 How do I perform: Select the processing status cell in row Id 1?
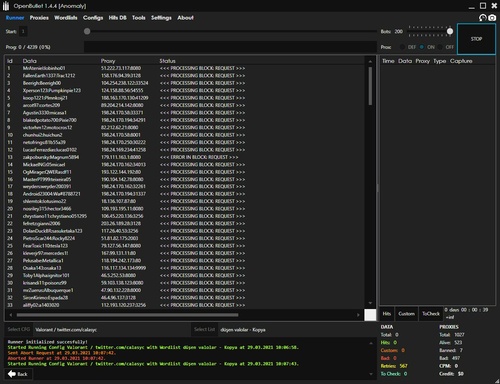pos(202,68)
